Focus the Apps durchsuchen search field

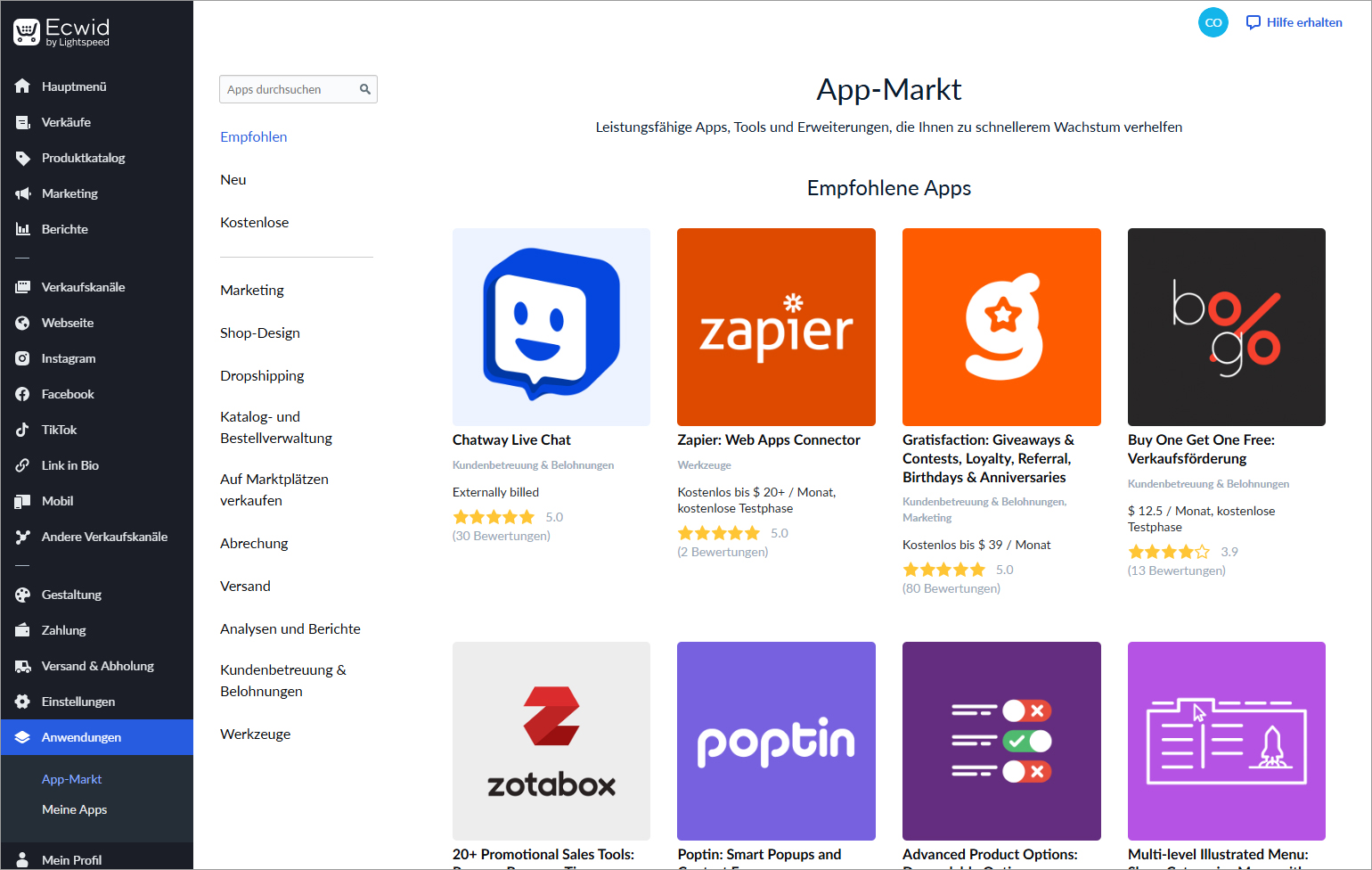tap(289, 89)
